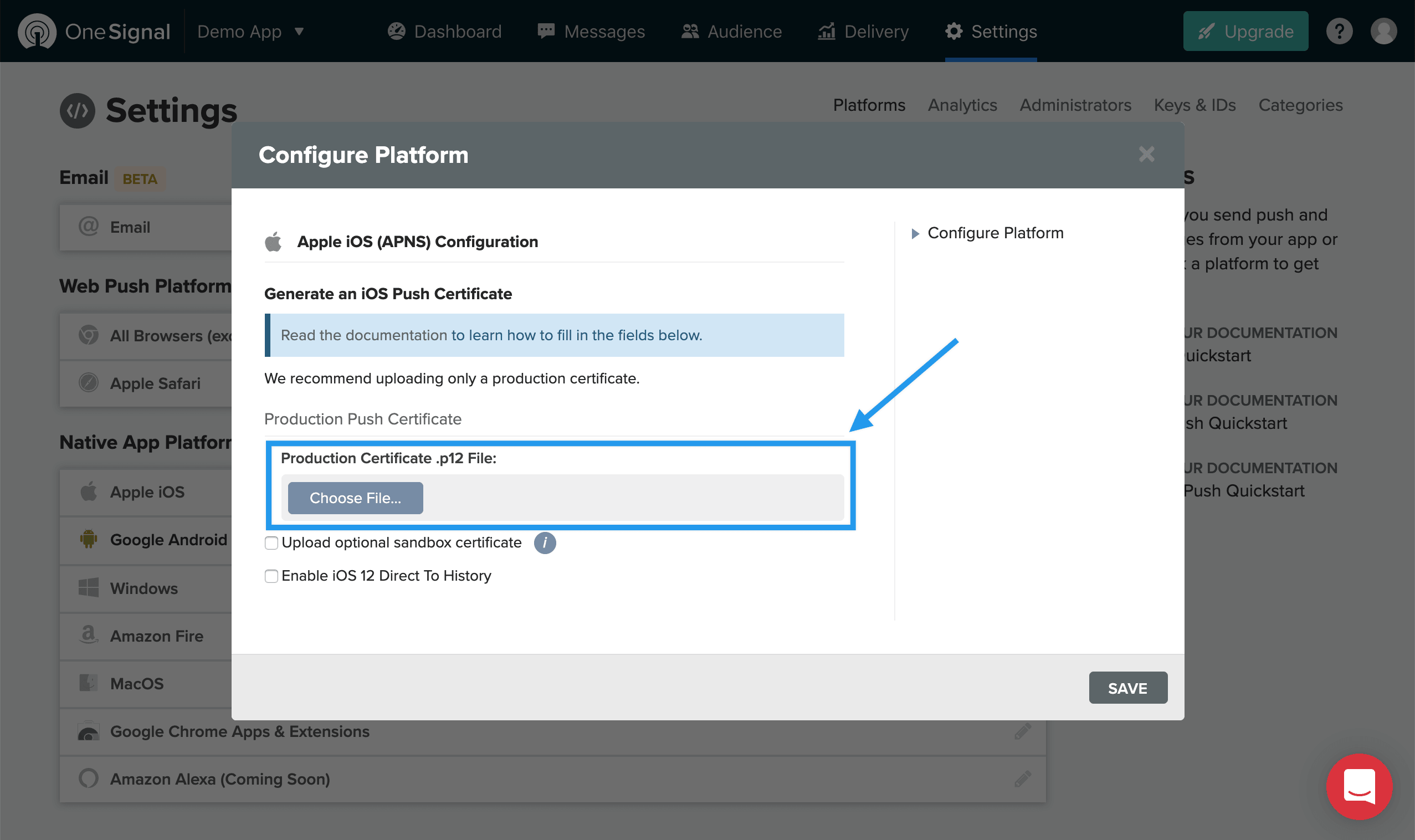The width and height of the screenshot is (1415, 840).
Task: Click the sandbox certificate info icon
Action: point(545,543)
